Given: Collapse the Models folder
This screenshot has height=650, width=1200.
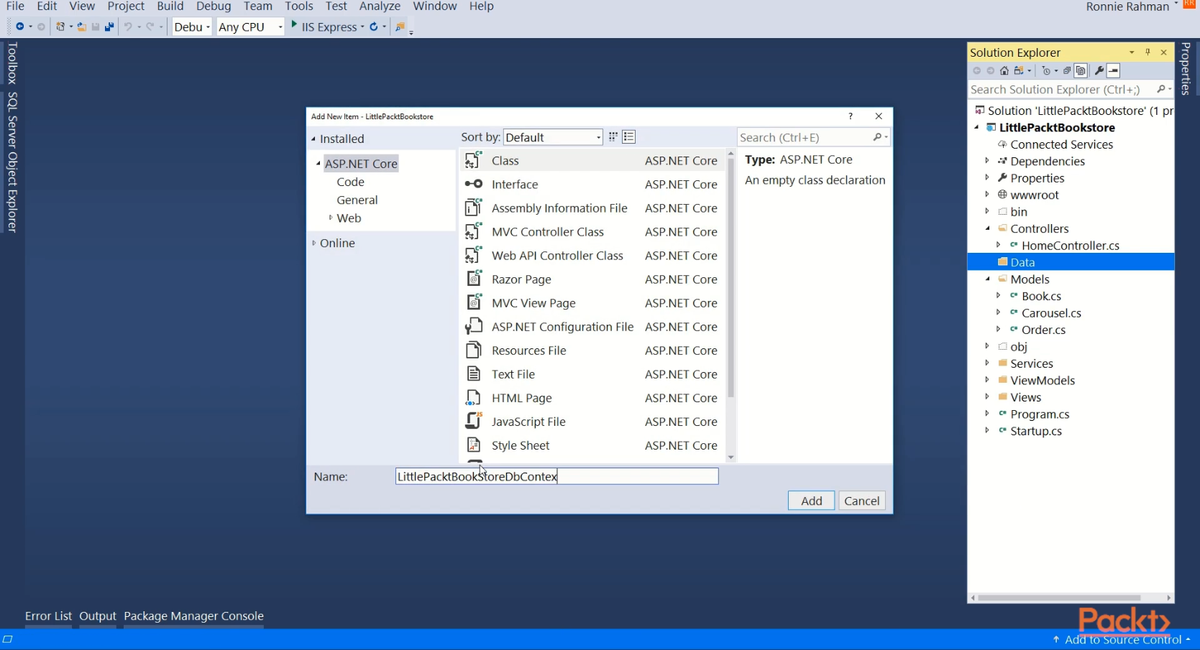Looking at the screenshot, I should tap(987, 279).
